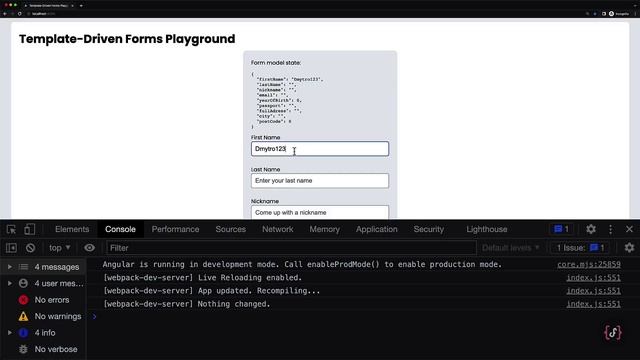Open core.mjs:25859 source link
The width and height of the screenshot is (640, 360).
click(589, 264)
